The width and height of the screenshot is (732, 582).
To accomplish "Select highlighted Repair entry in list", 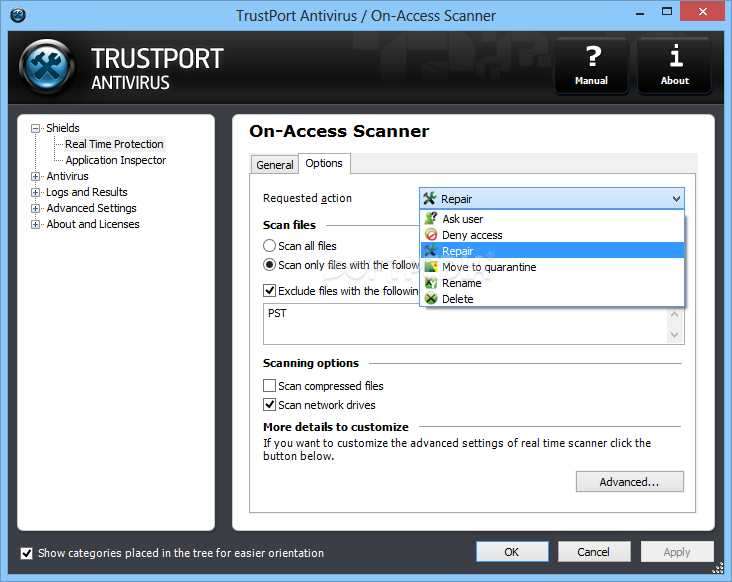I will point(552,251).
